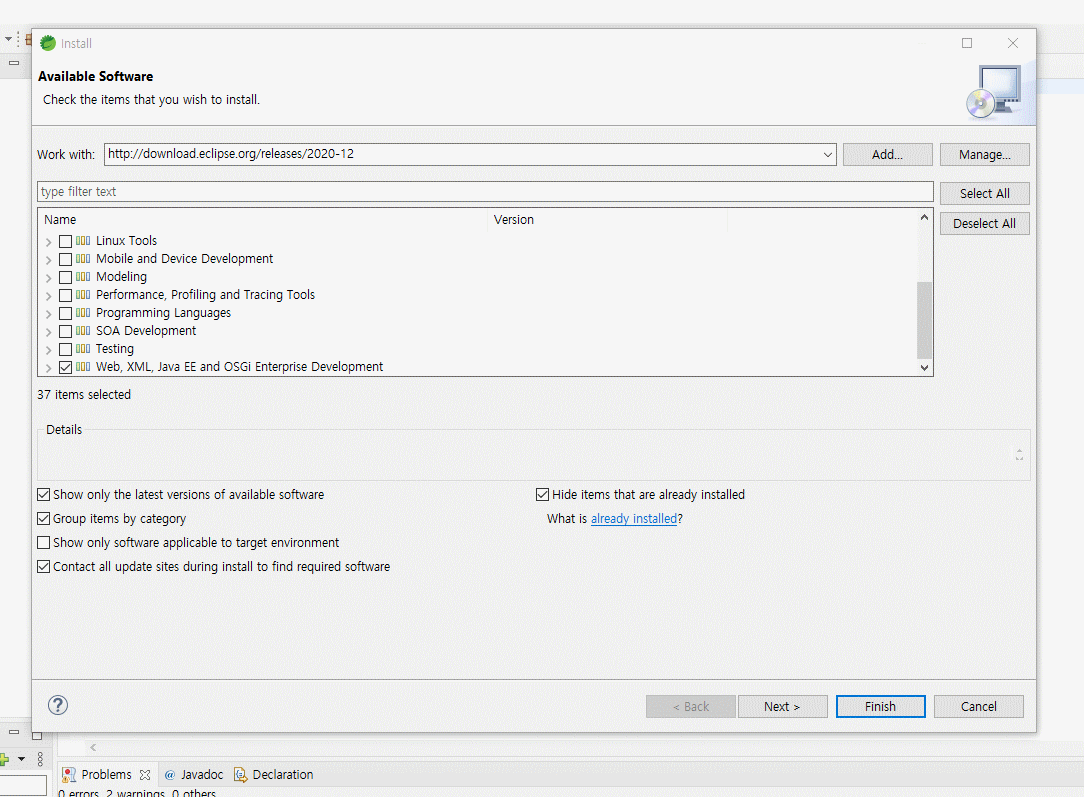Sort by the Version column header
1084x797 pixels.
(608, 220)
